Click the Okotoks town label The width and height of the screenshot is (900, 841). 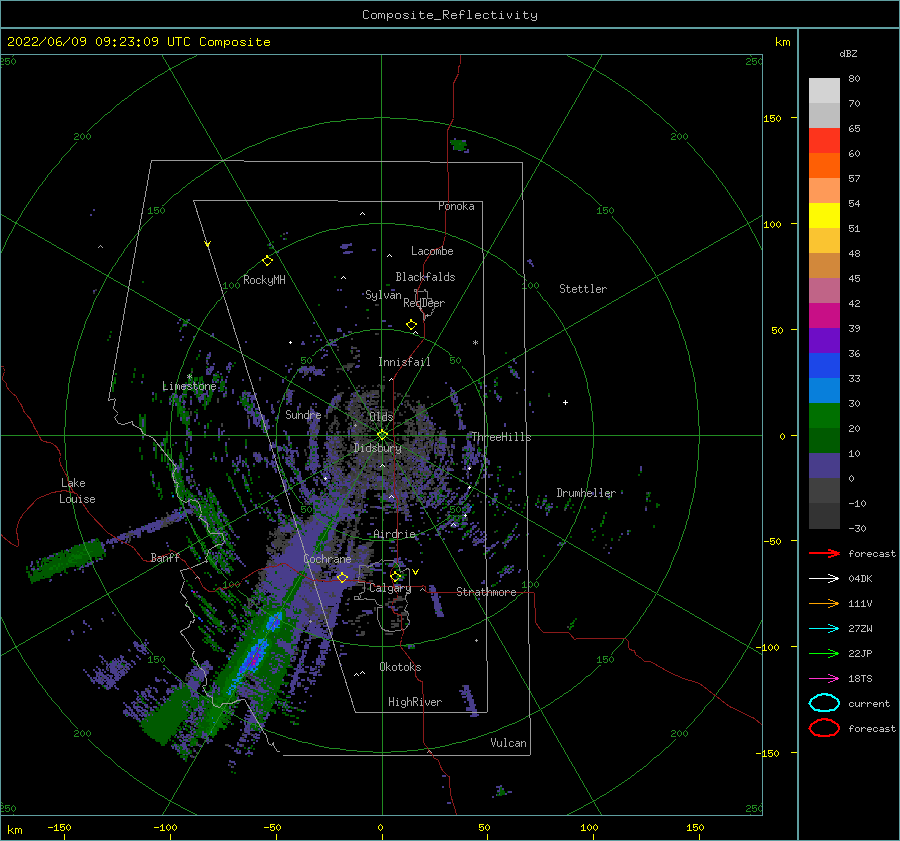coord(401,667)
